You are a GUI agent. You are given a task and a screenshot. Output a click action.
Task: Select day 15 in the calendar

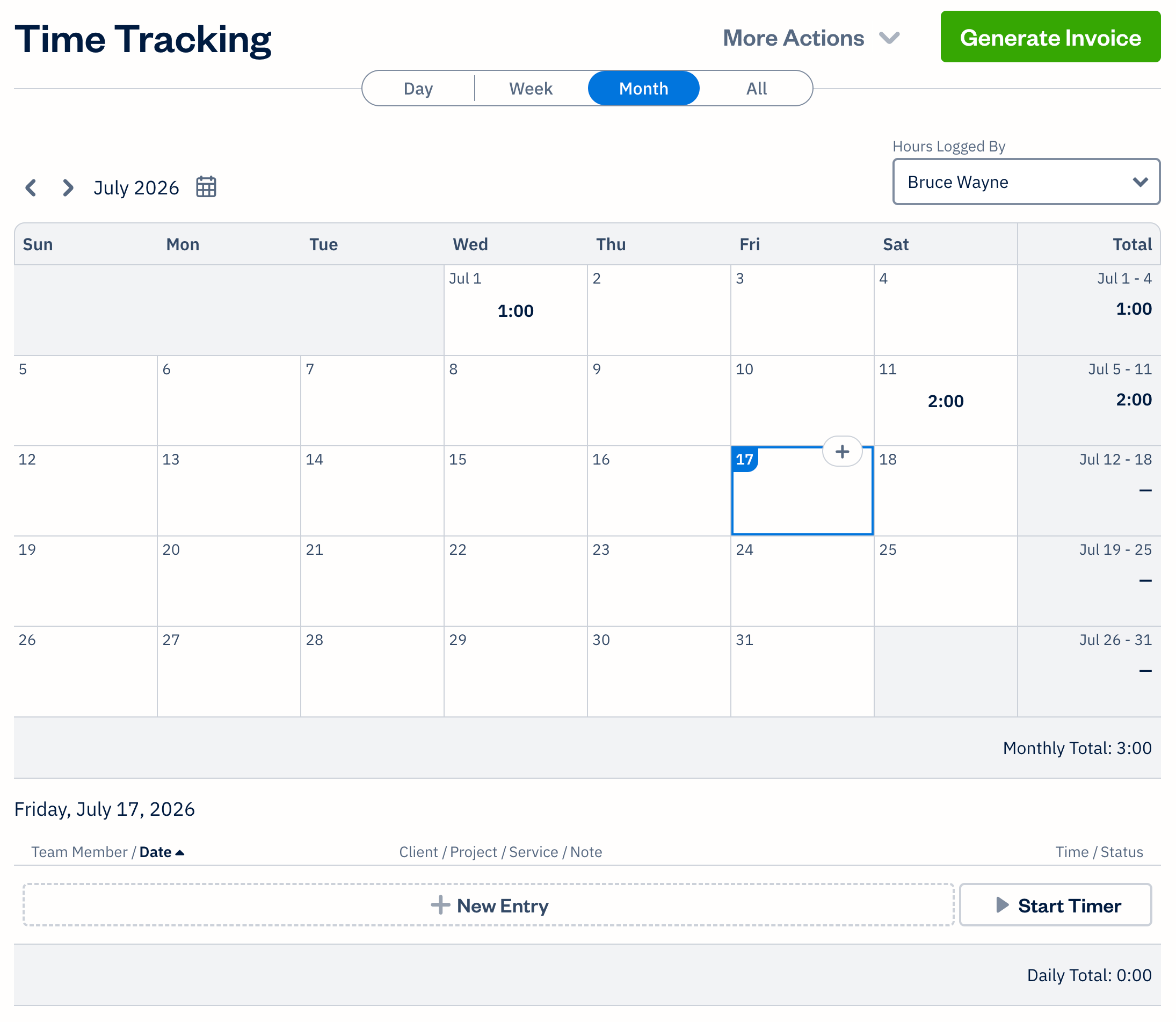(516, 491)
